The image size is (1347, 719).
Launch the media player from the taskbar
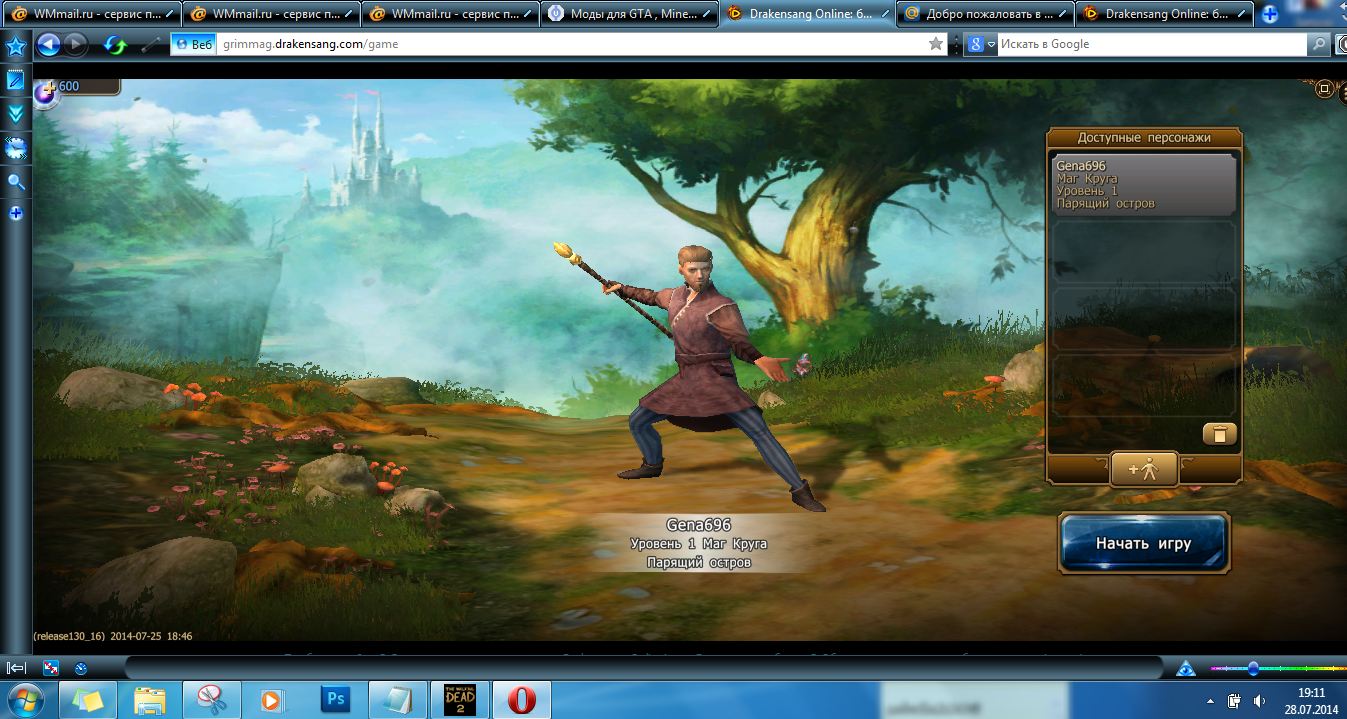click(x=272, y=700)
